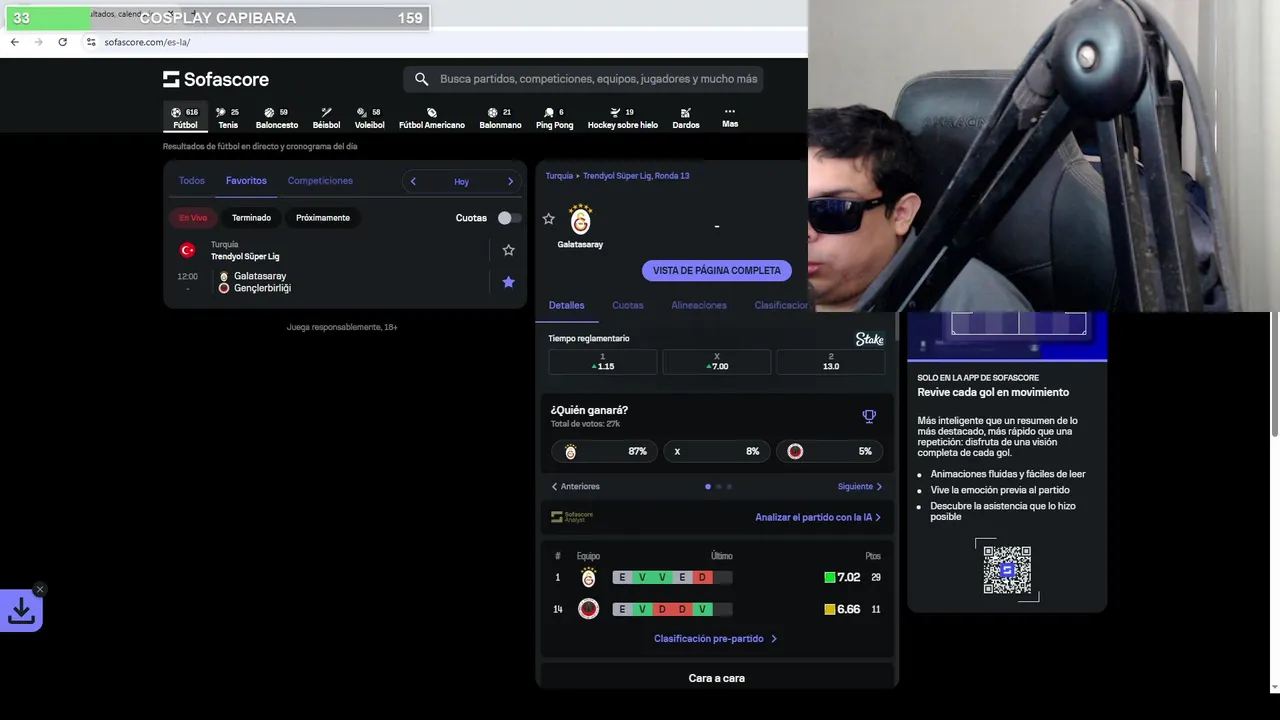Reload the browser page
This screenshot has height=720, width=1280.
tap(62, 42)
